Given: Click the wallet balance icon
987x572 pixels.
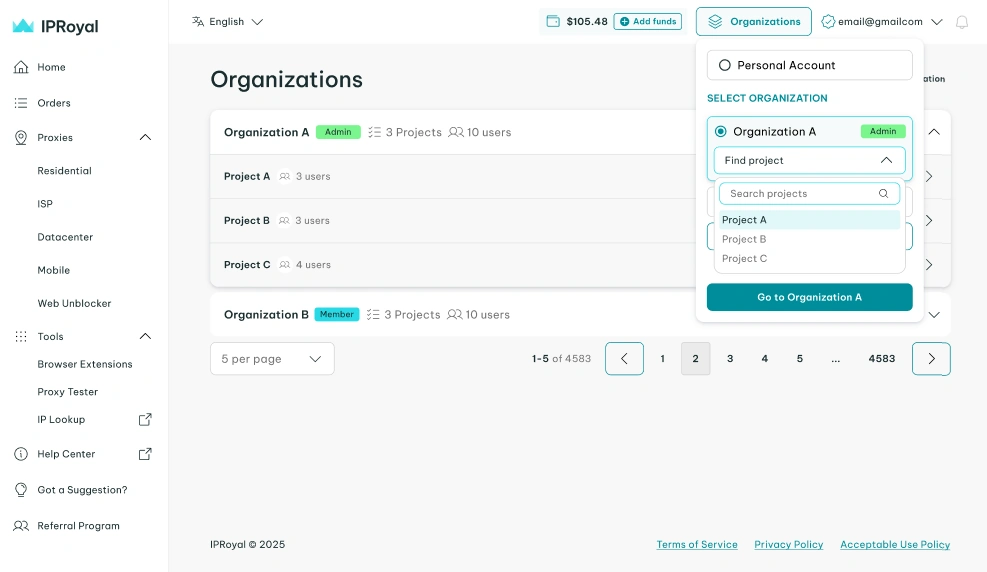Looking at the screenshot, I should coord(552,21).
